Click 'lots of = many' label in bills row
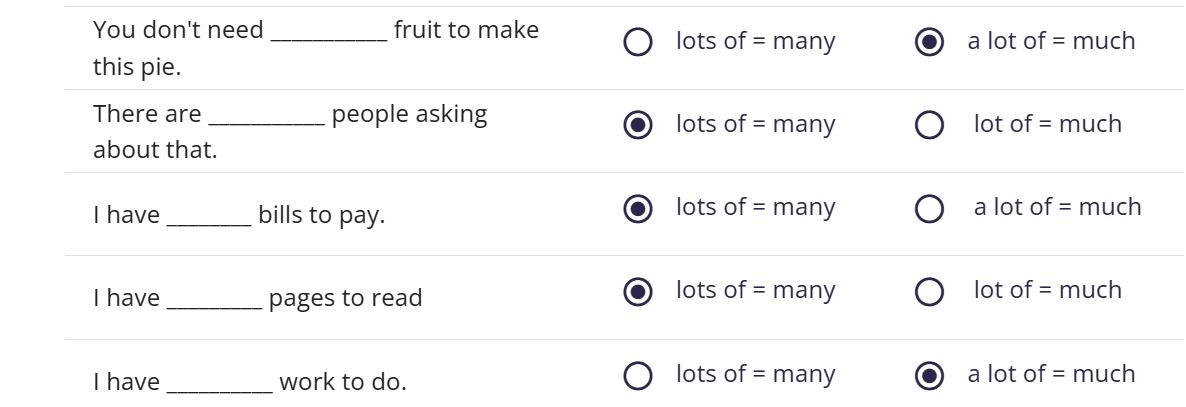Viewport: 1186px width, 407px height. tap(756, 207)
